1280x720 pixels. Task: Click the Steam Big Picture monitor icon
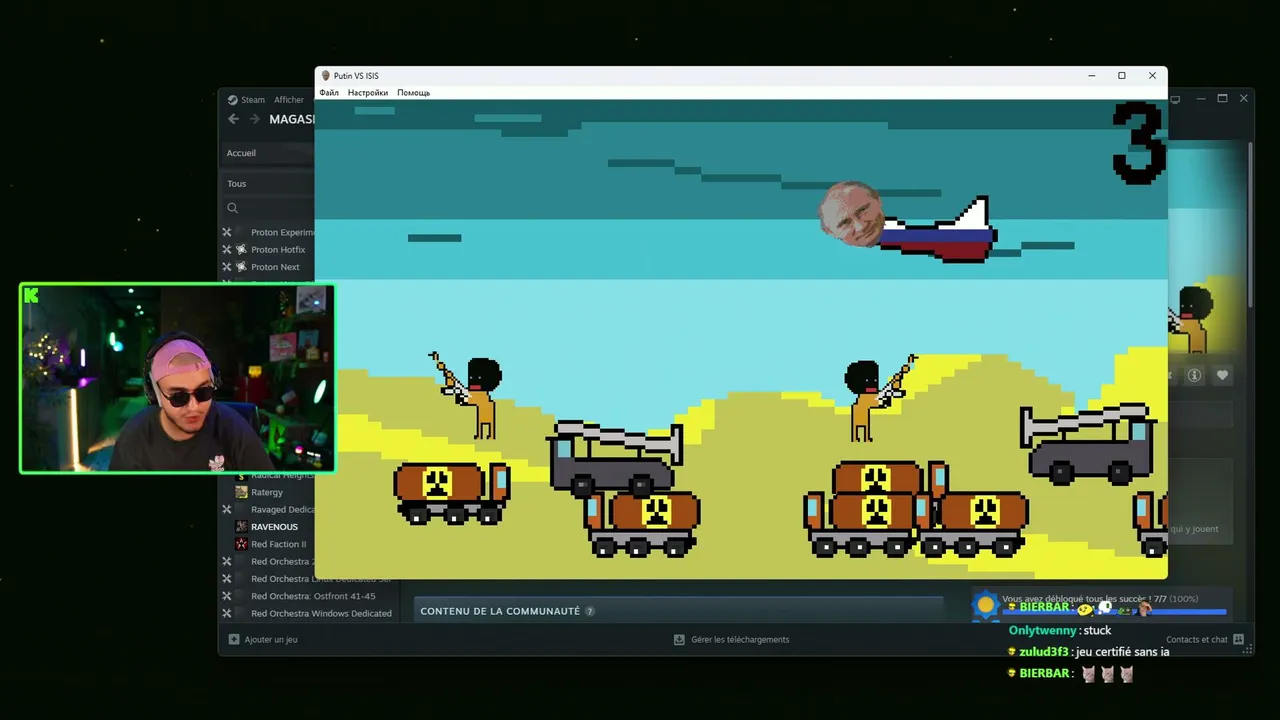(1176, 99)
